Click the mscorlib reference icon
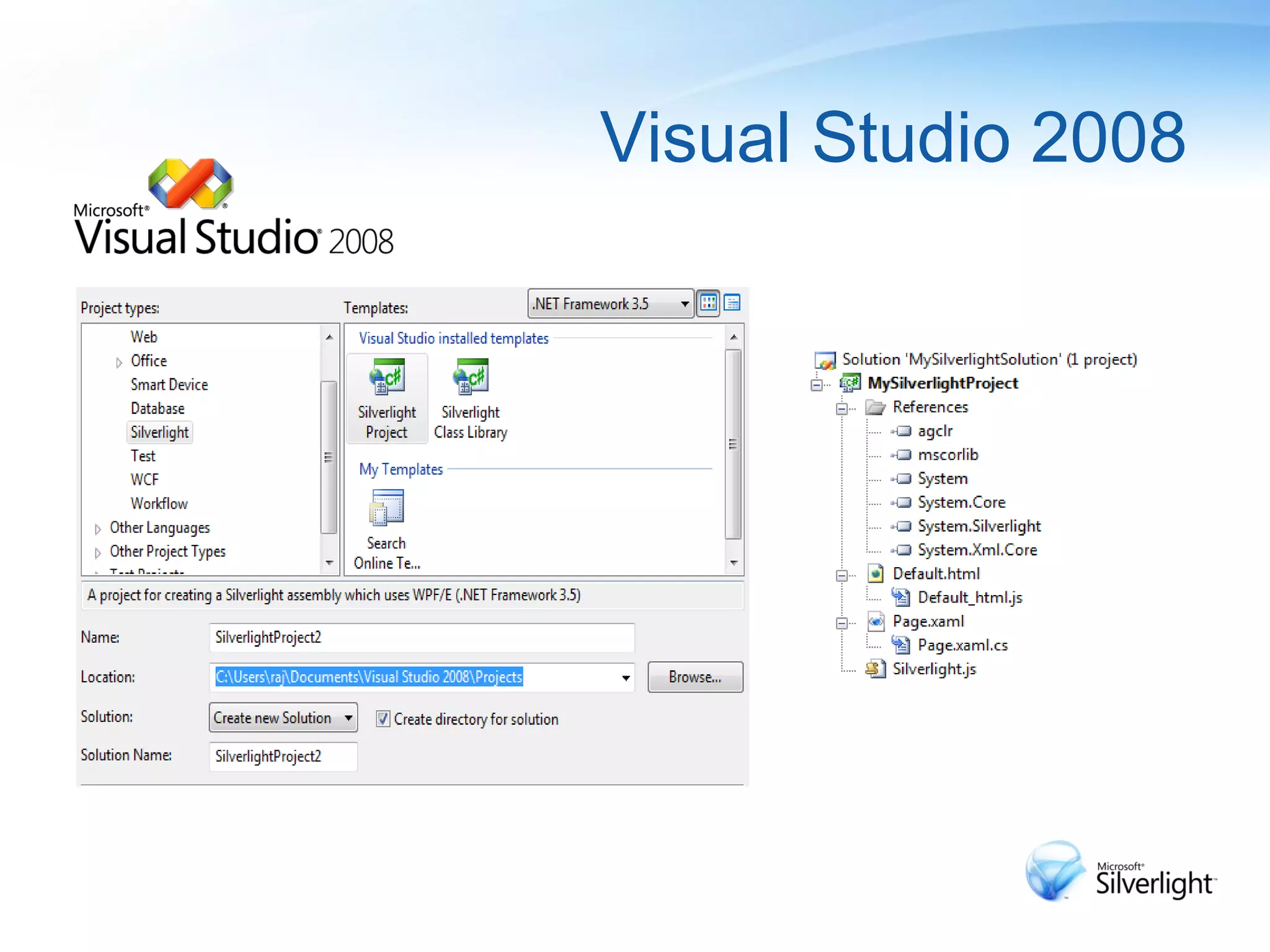The height and width of the screenshot is (952, 1270). (901, 455)
